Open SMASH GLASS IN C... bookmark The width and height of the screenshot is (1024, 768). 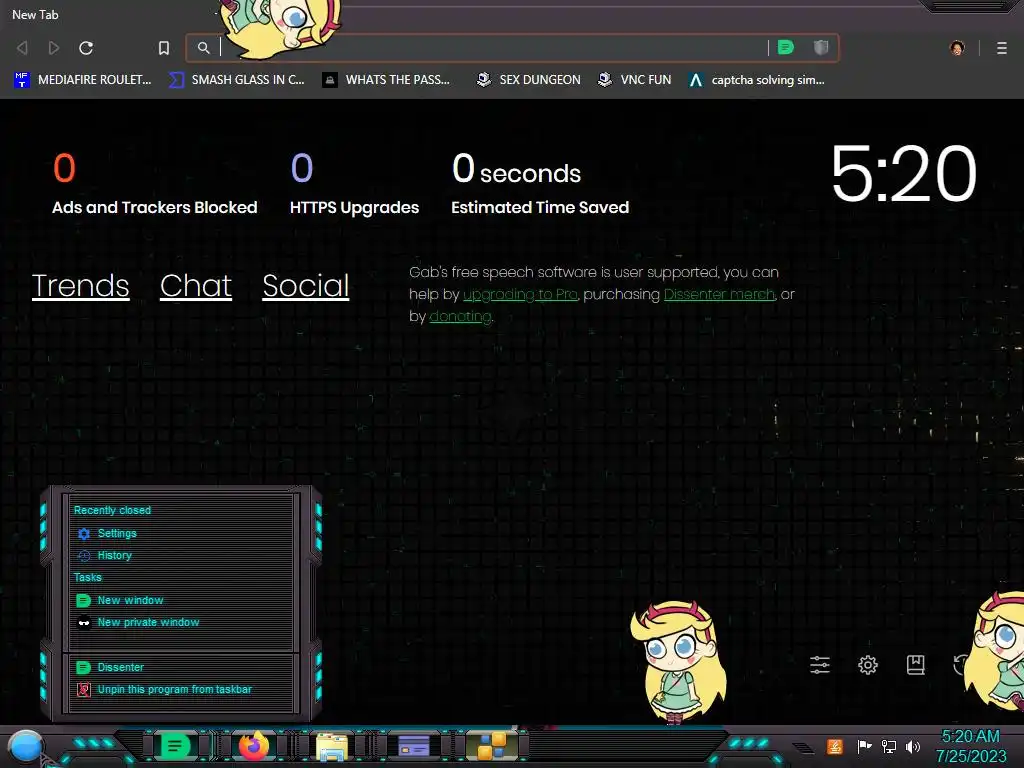pyautogui.click(x=236, y=80)
